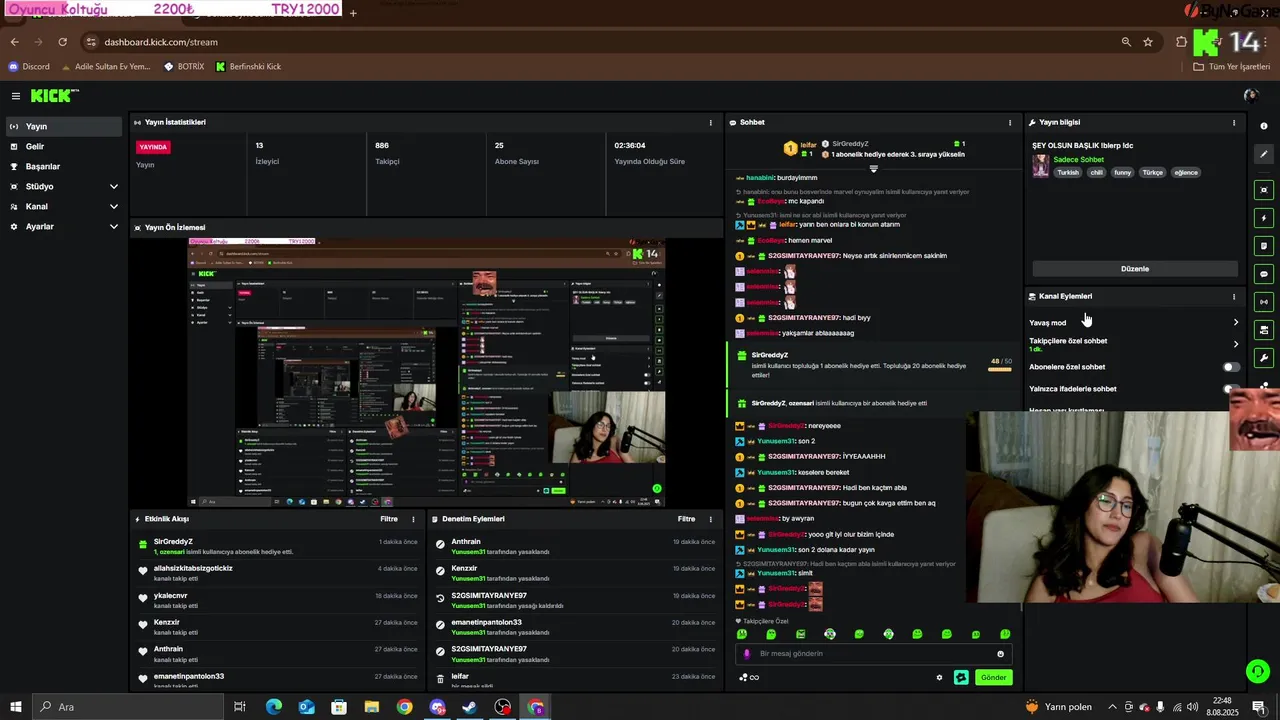Go to Başarılar in the sidebar
Image resolution: width=1280 pixels, height=720 pixels.
point(65,166)
